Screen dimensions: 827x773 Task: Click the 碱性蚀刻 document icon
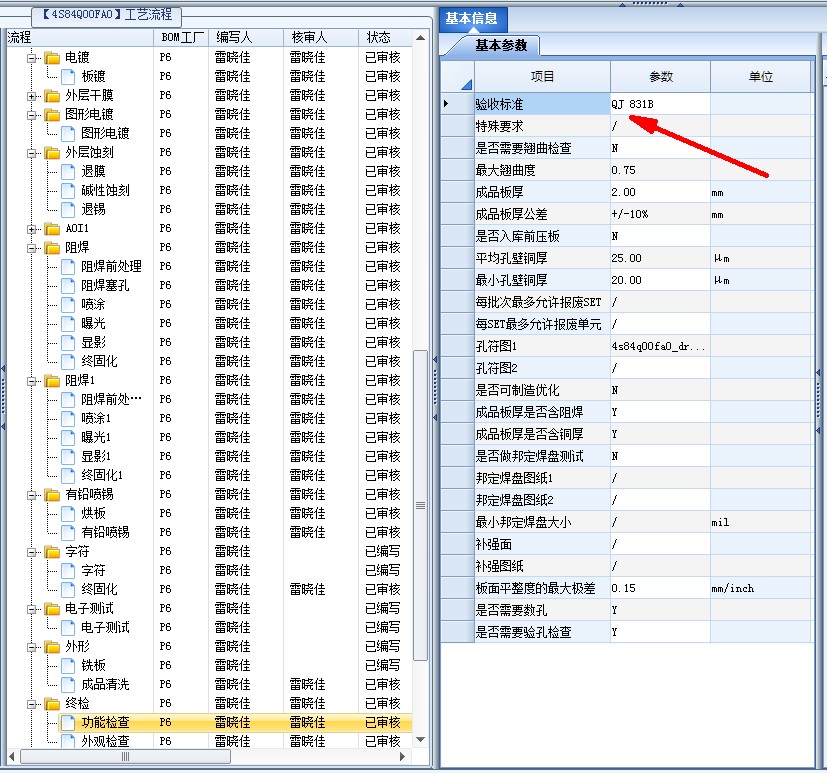click(x=68, y=190)
